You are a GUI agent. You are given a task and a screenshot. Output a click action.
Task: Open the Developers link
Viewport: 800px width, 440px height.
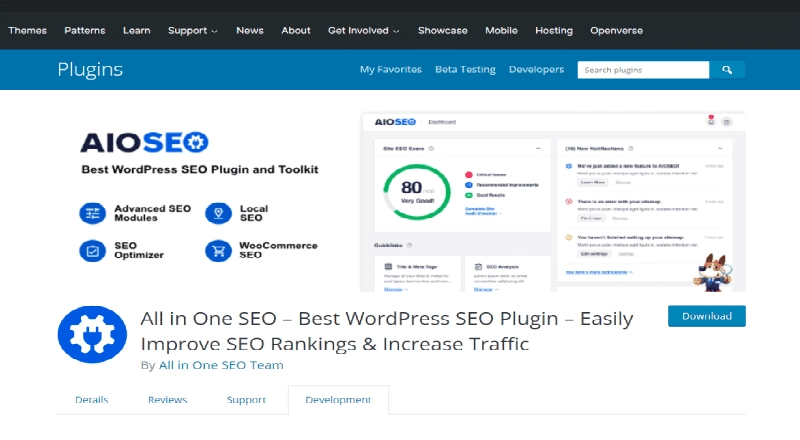pos(536,69)
